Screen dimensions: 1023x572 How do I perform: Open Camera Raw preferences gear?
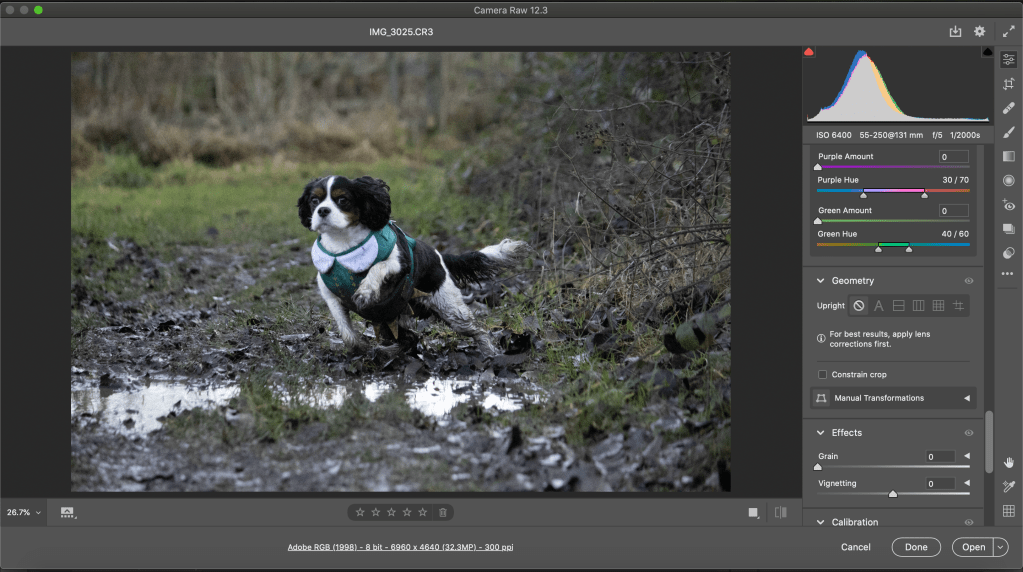(980, 32)
